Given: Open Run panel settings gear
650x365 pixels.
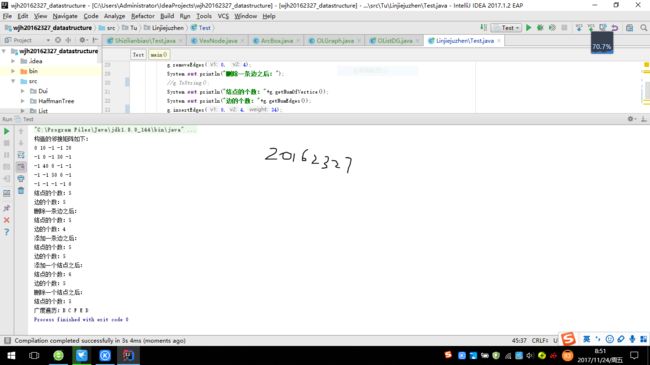Looking at the screenshot, I should pos(631,119).
